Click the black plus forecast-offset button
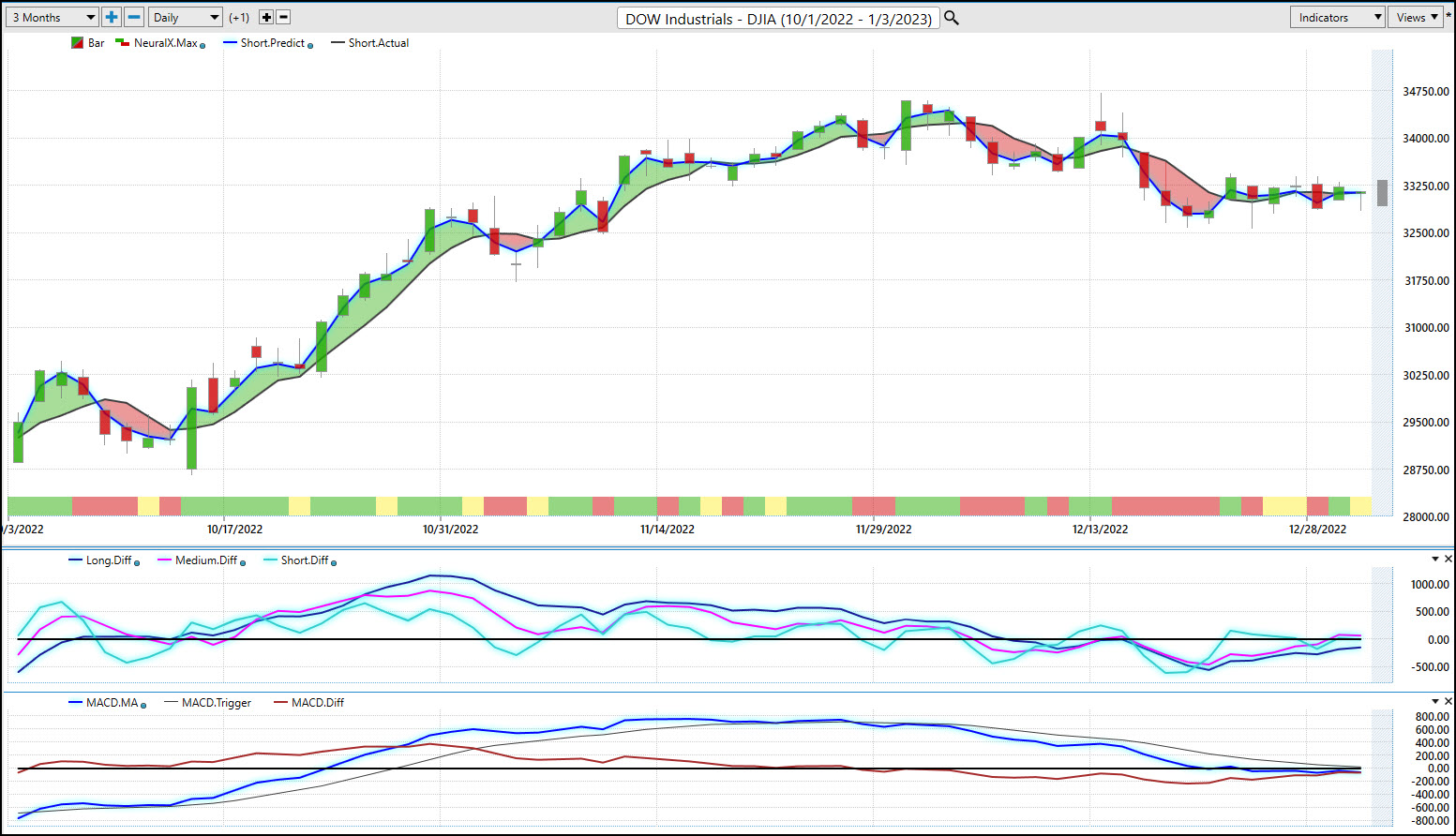 coord(266,17)
